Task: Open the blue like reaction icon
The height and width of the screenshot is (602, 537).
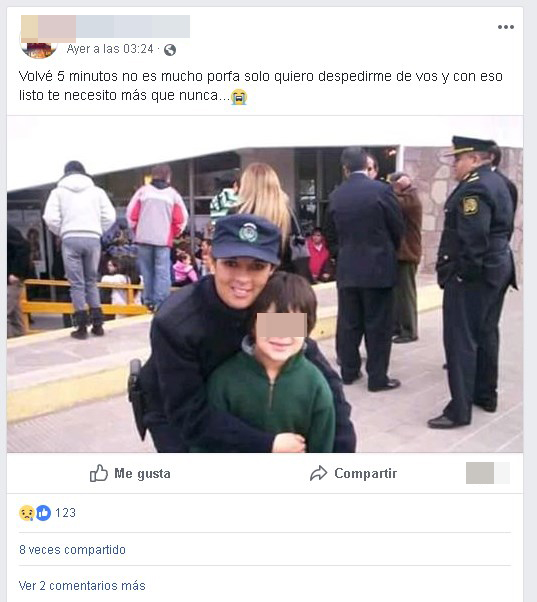Action: tap(43, 513)
